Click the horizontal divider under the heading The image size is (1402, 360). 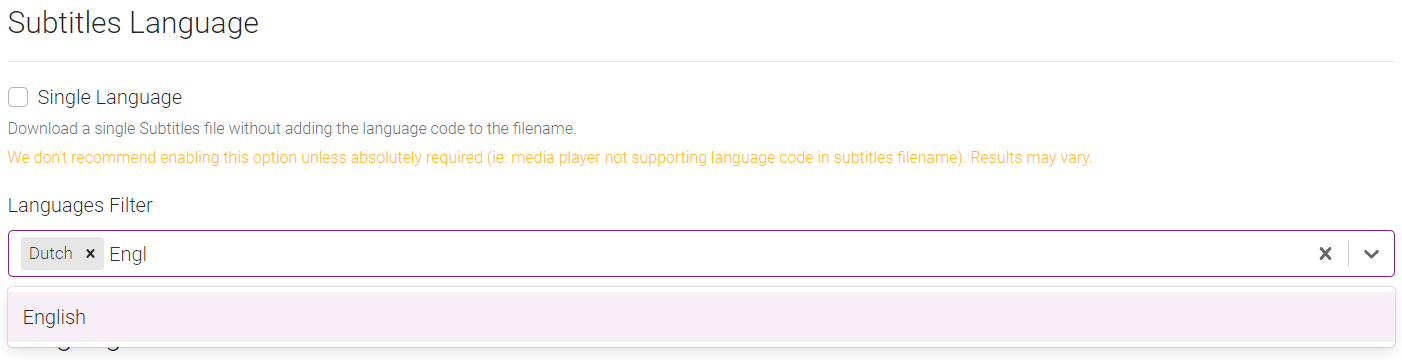click(701, 61)
